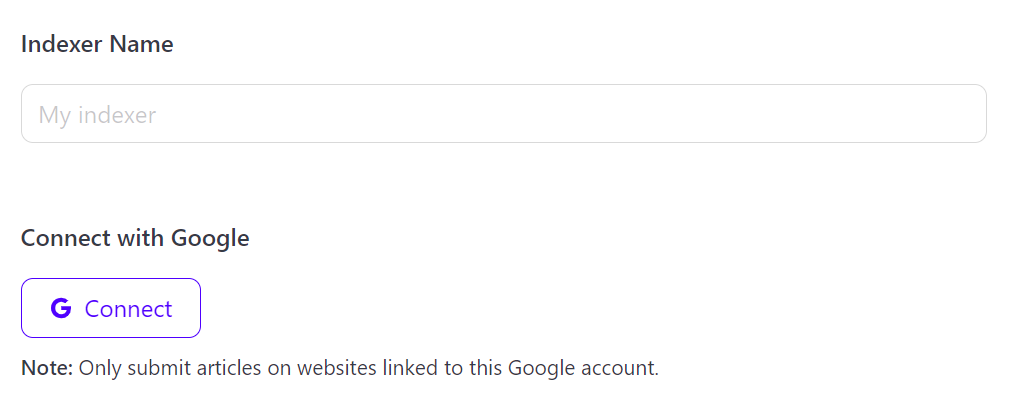Click the 'Indexer Name' label
This screenshot has height=411, width=1014.
pos(97,45)
